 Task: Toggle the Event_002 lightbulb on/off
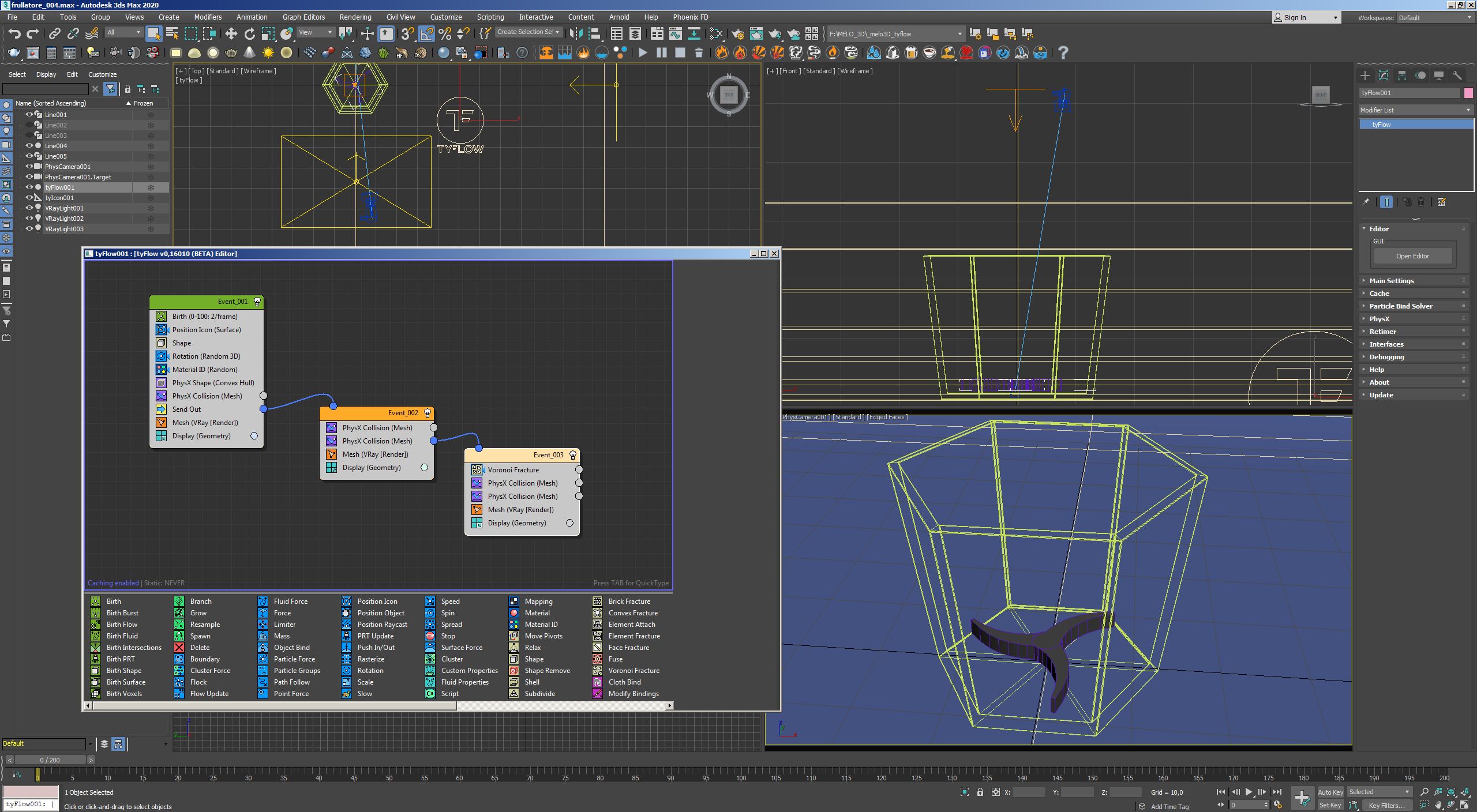pyautogui.click(x=428, y=413)
